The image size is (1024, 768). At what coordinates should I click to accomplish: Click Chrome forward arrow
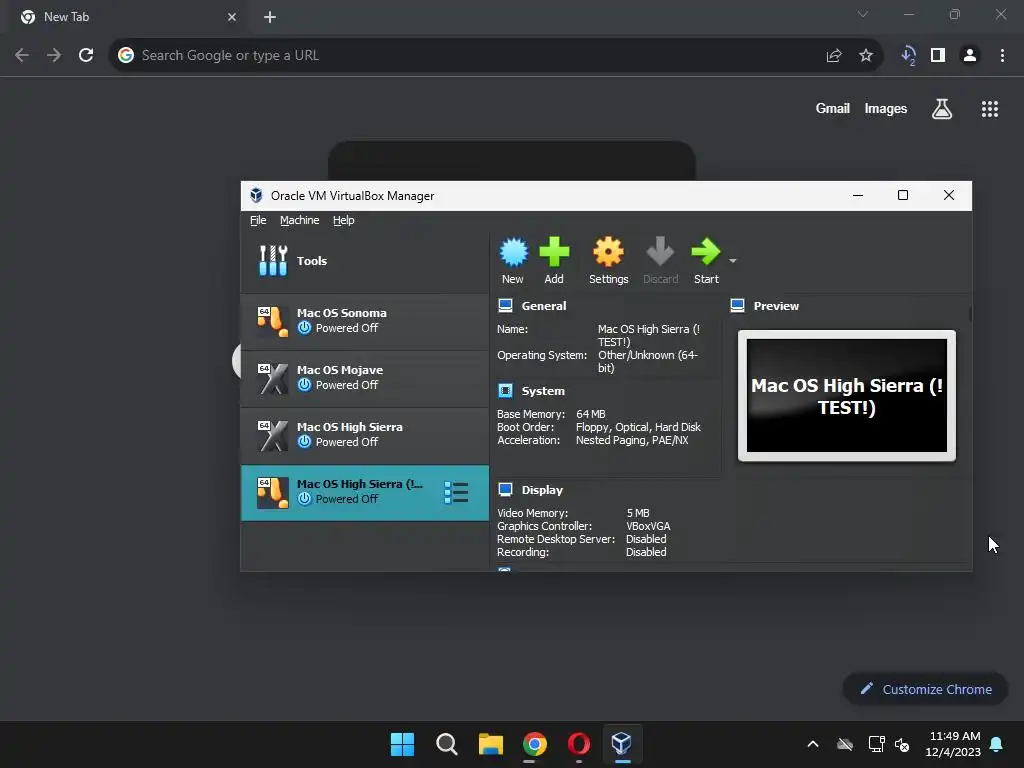click(54, 56)
